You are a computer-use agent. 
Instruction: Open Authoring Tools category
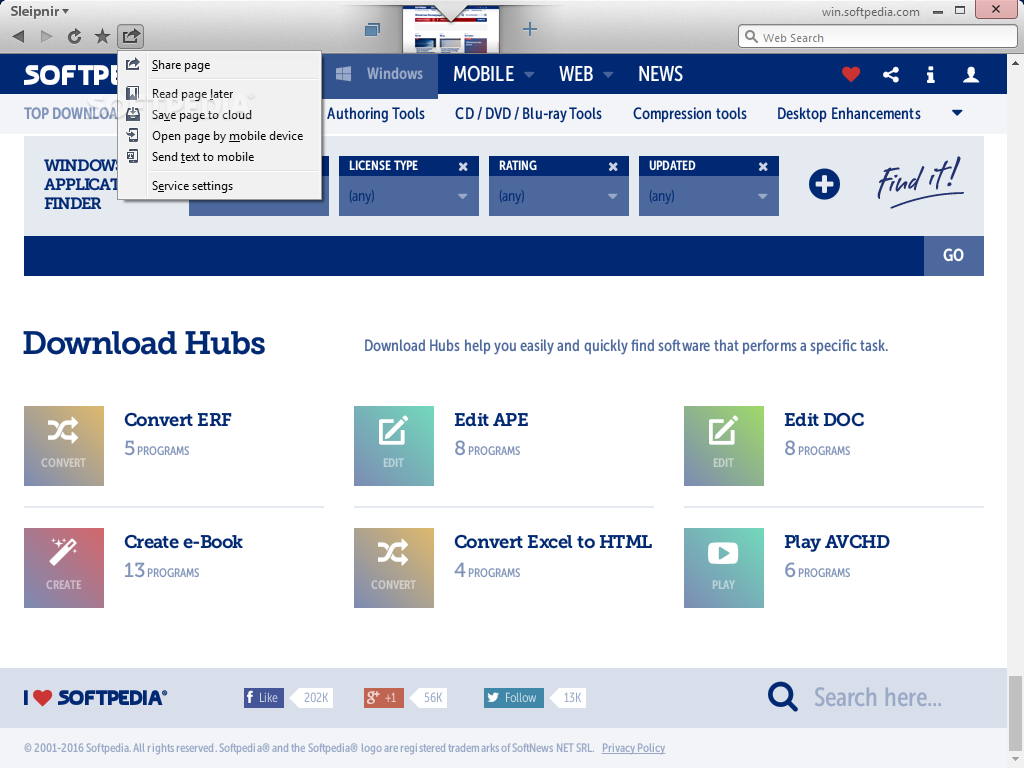point(376,114)
